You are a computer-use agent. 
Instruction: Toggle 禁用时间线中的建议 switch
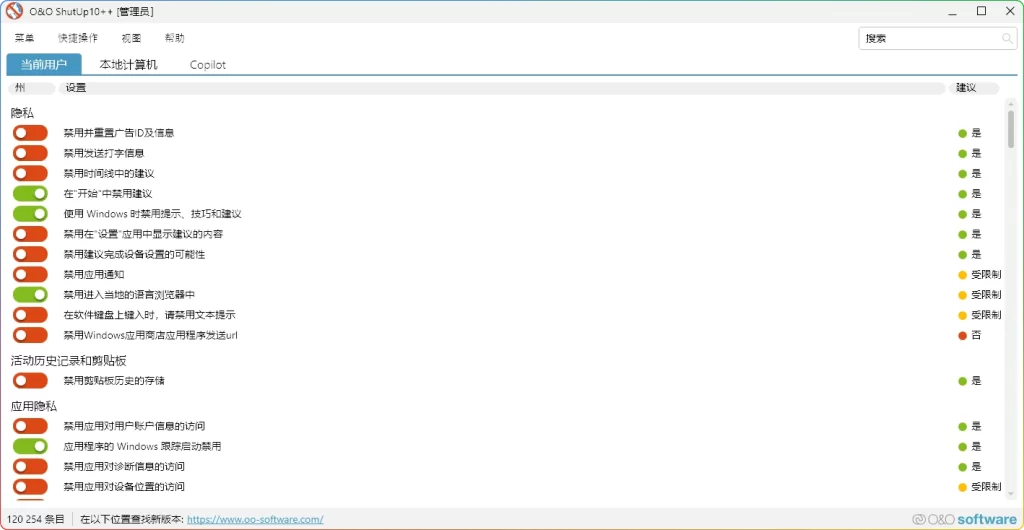[30, 174]
